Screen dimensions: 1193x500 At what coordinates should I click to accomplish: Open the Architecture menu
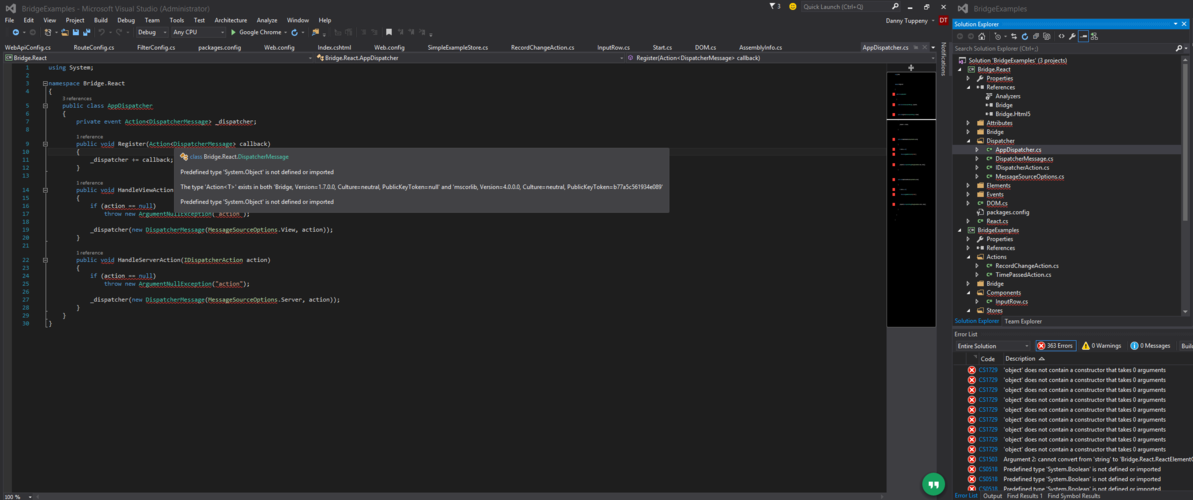(x=231, y=20)
